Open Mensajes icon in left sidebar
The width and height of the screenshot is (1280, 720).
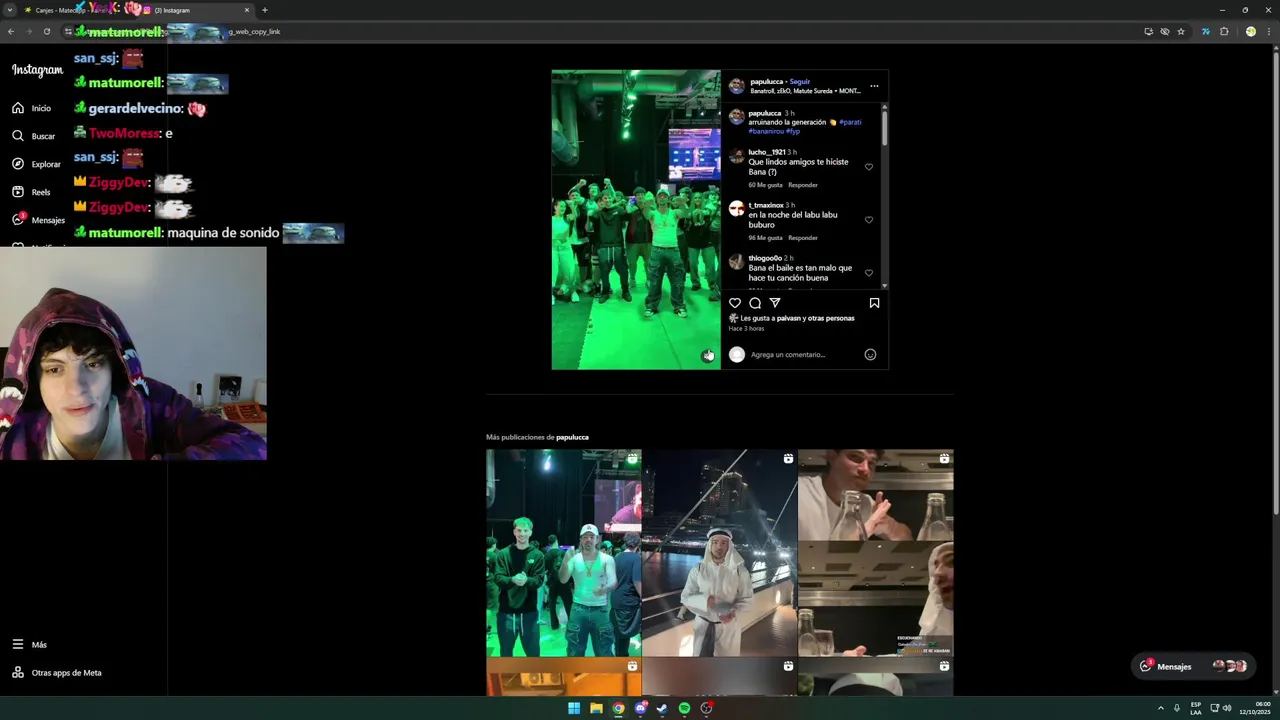pyautogui.click(x=18, y=220)
